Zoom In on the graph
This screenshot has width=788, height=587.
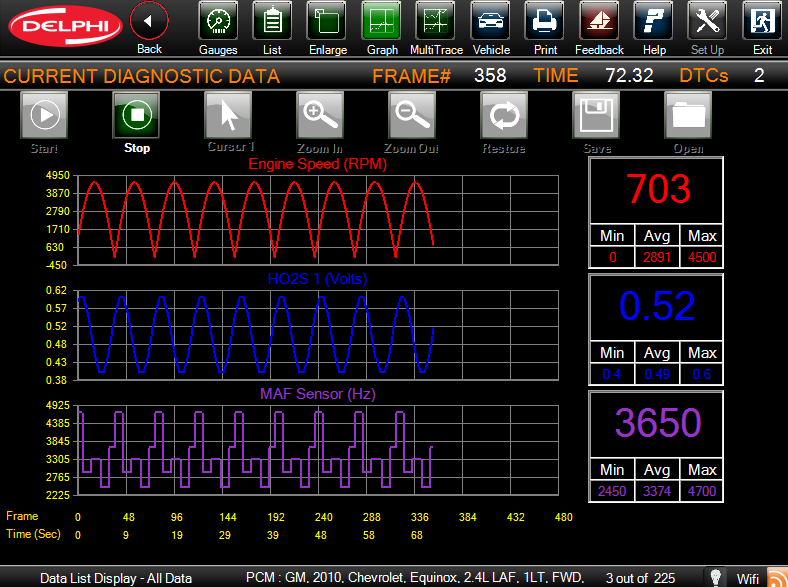point(320,115)
